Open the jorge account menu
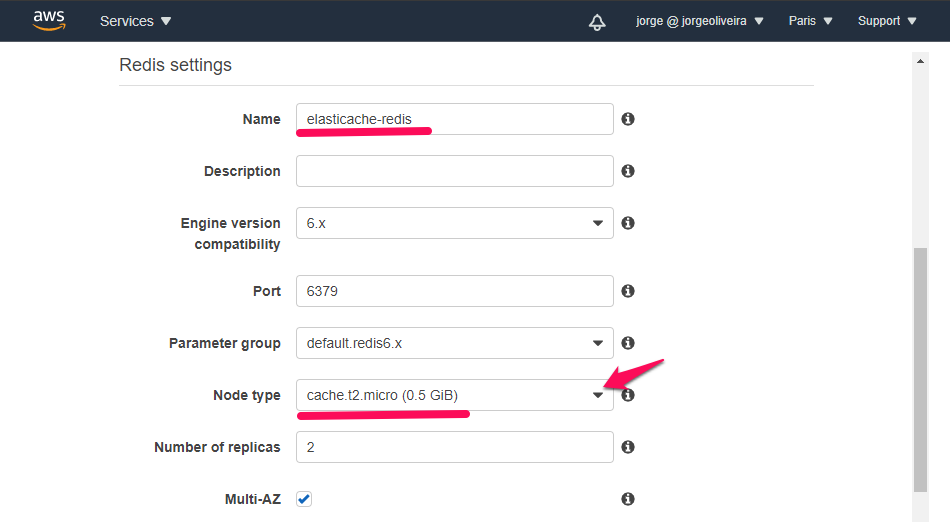Viewport: 950px width, 522px height. (x=699, y=21)
